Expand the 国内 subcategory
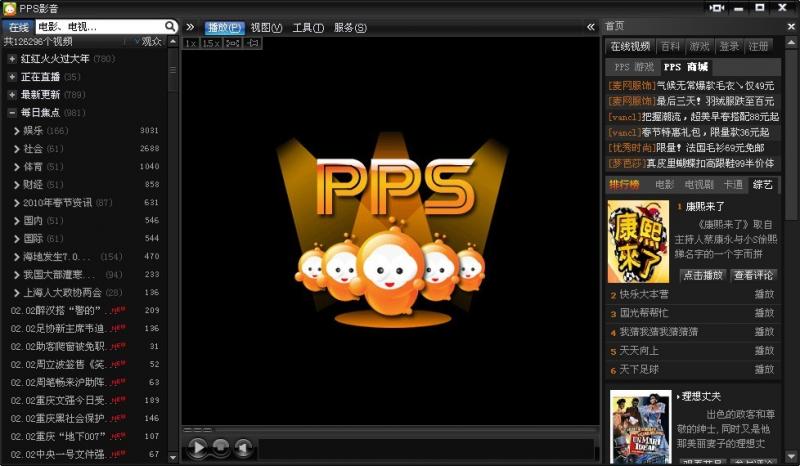The image size is (800, 466). (17, 220)
